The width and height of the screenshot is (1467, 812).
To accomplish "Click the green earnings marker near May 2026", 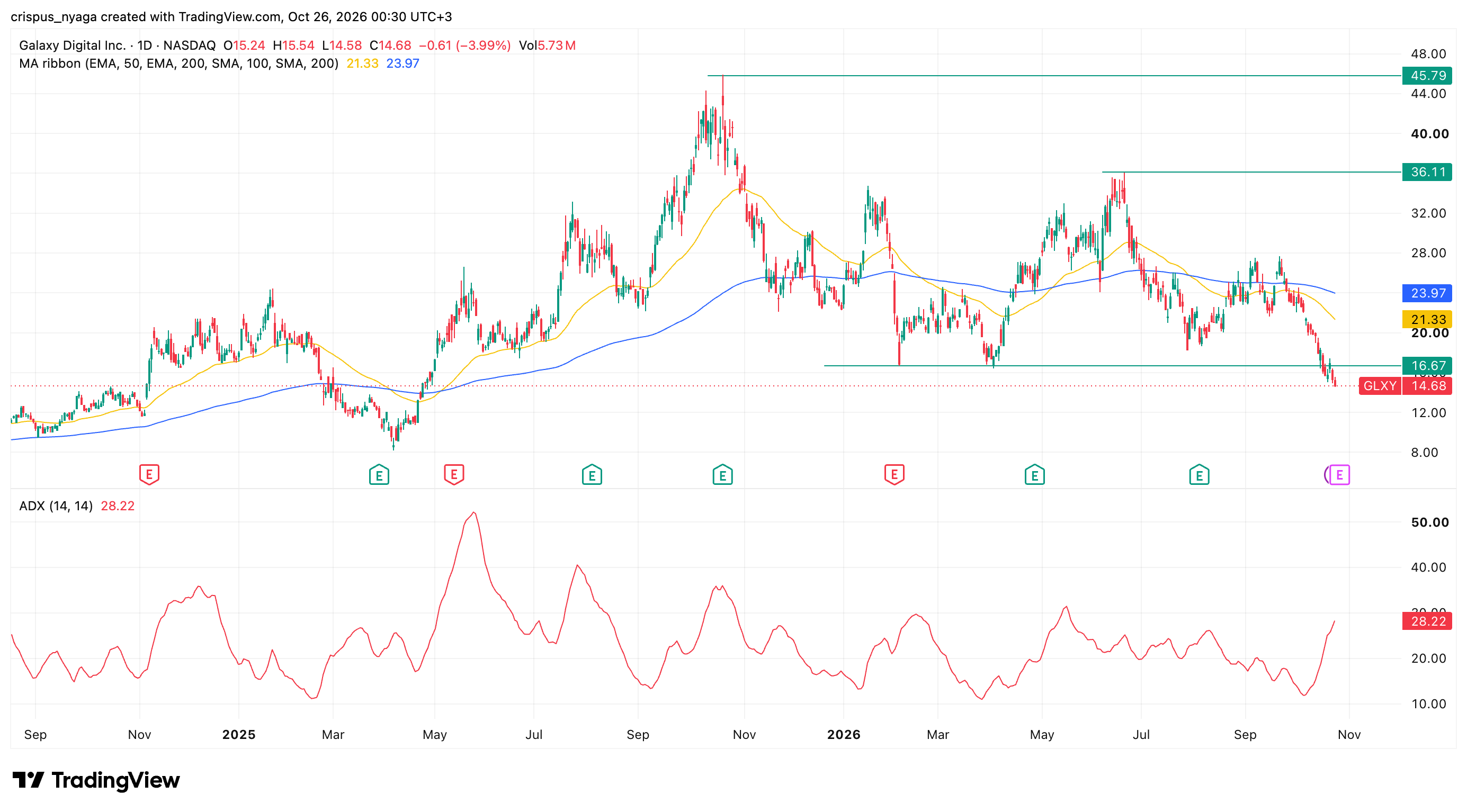I will [1034, 475].
